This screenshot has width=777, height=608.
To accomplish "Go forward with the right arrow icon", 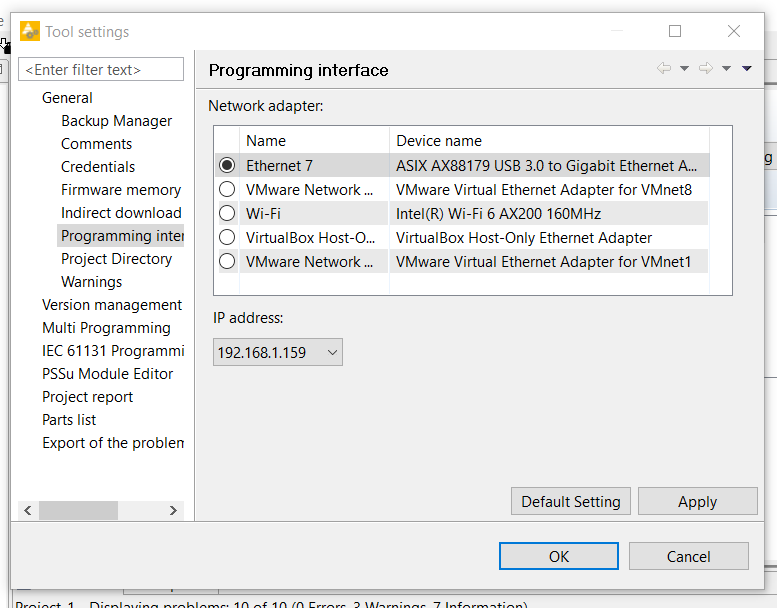I will 706,68.
